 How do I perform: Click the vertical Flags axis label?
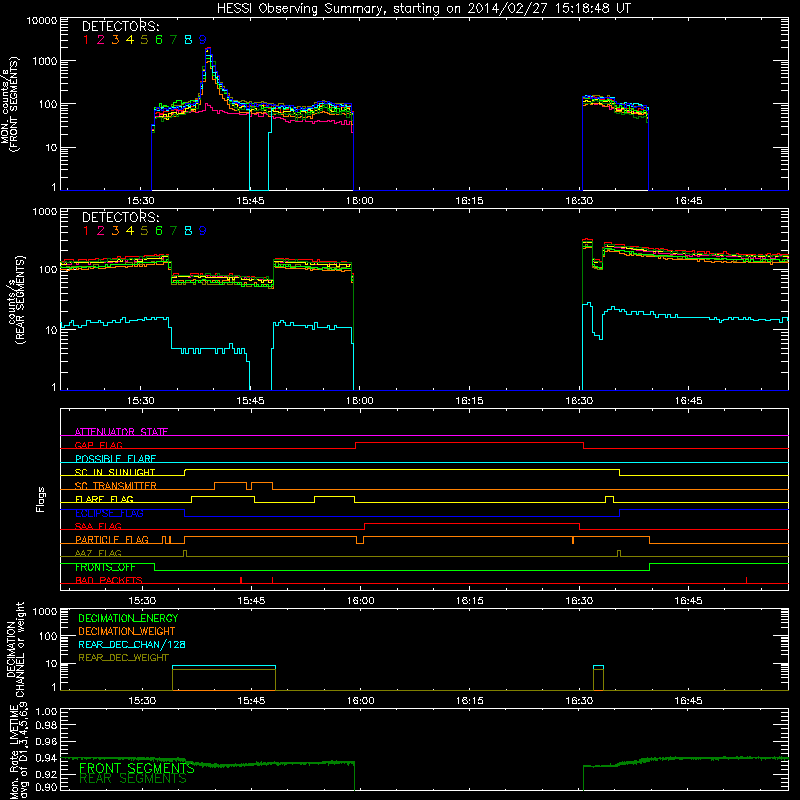click(41, 499)
